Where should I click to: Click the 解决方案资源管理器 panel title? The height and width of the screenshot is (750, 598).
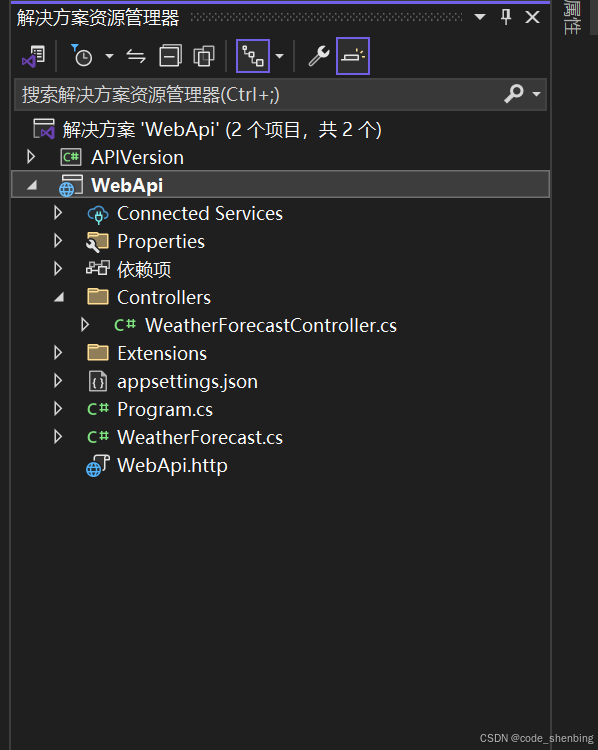[x=98, y=18]
